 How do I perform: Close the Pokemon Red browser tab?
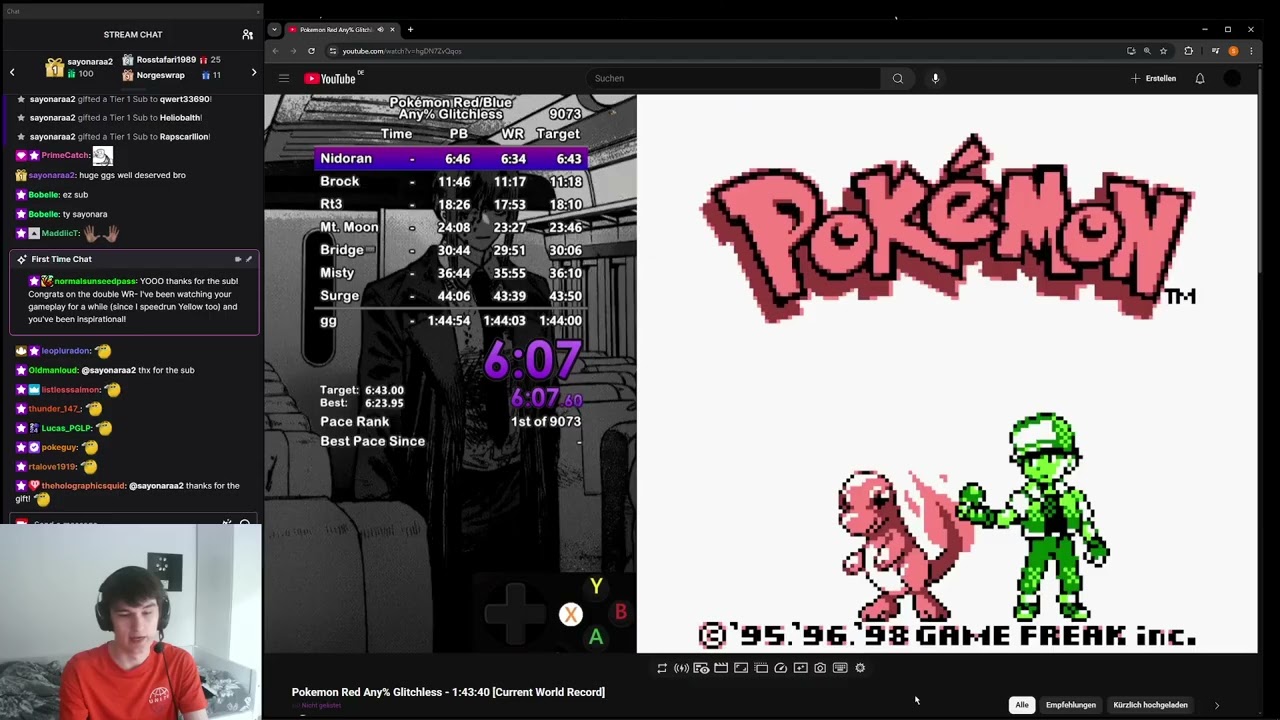[392, 29]
